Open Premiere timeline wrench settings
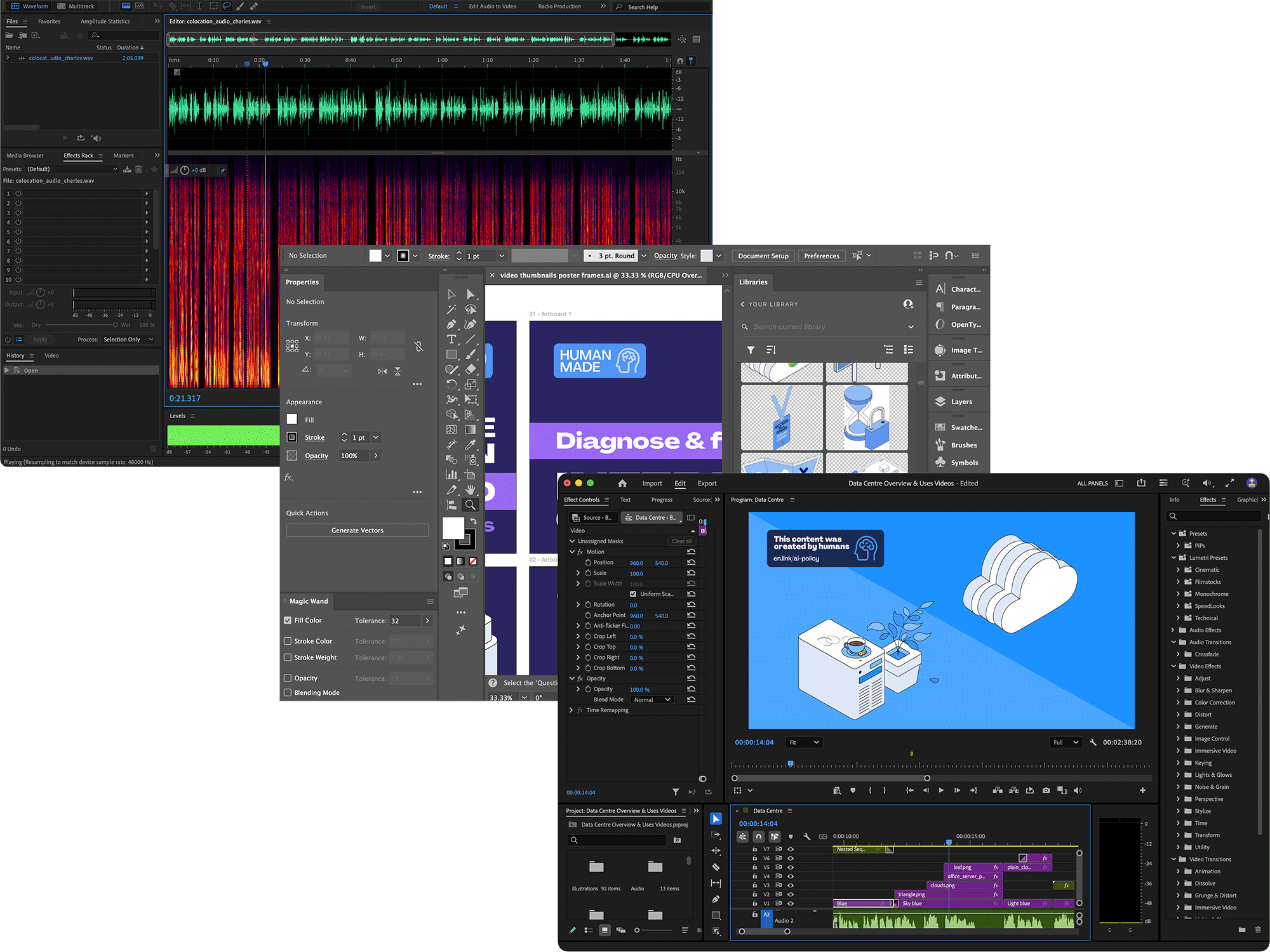 coord(807,837)
